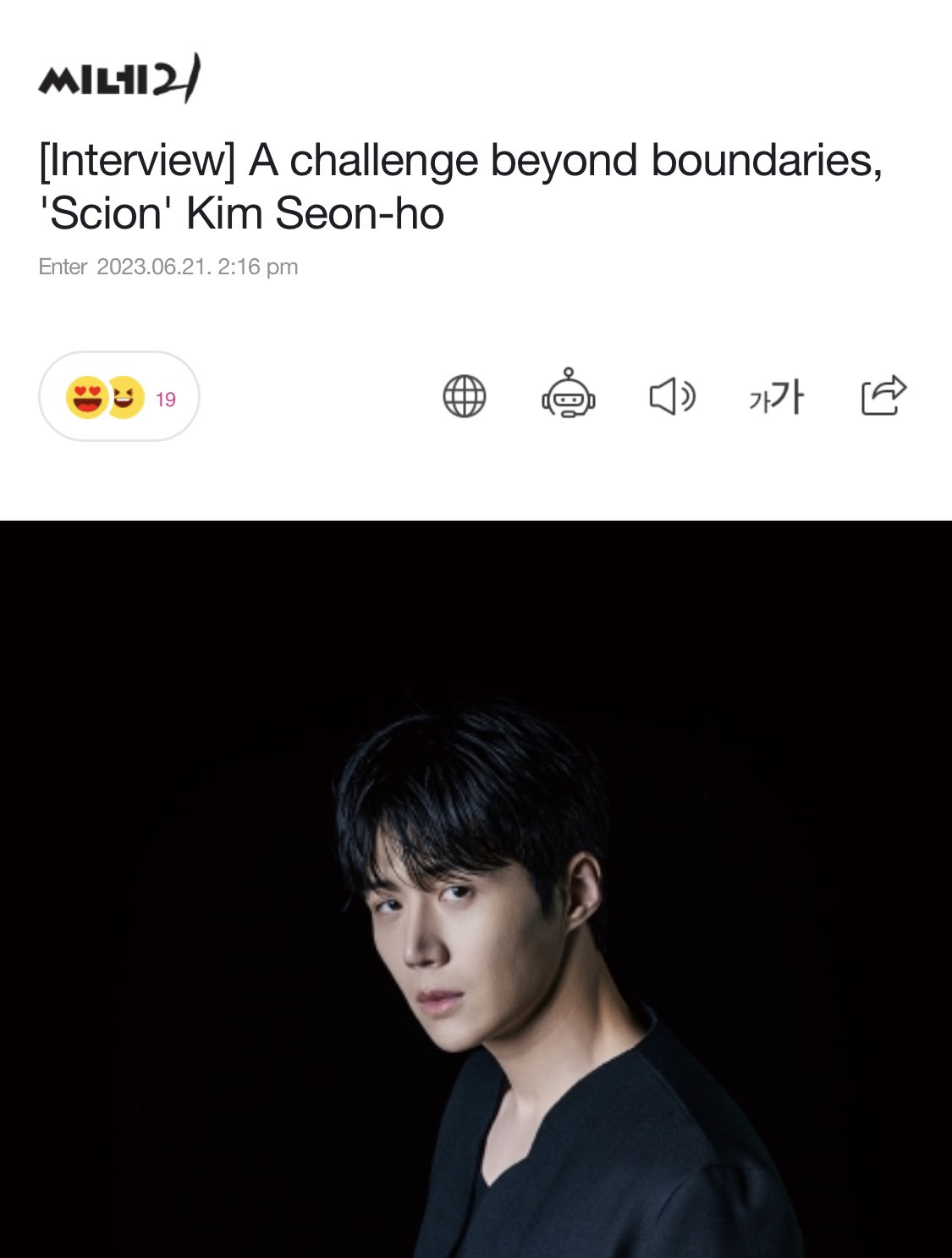
Task: Click the [Interview] tag in the headline
Action: [137, 161]
